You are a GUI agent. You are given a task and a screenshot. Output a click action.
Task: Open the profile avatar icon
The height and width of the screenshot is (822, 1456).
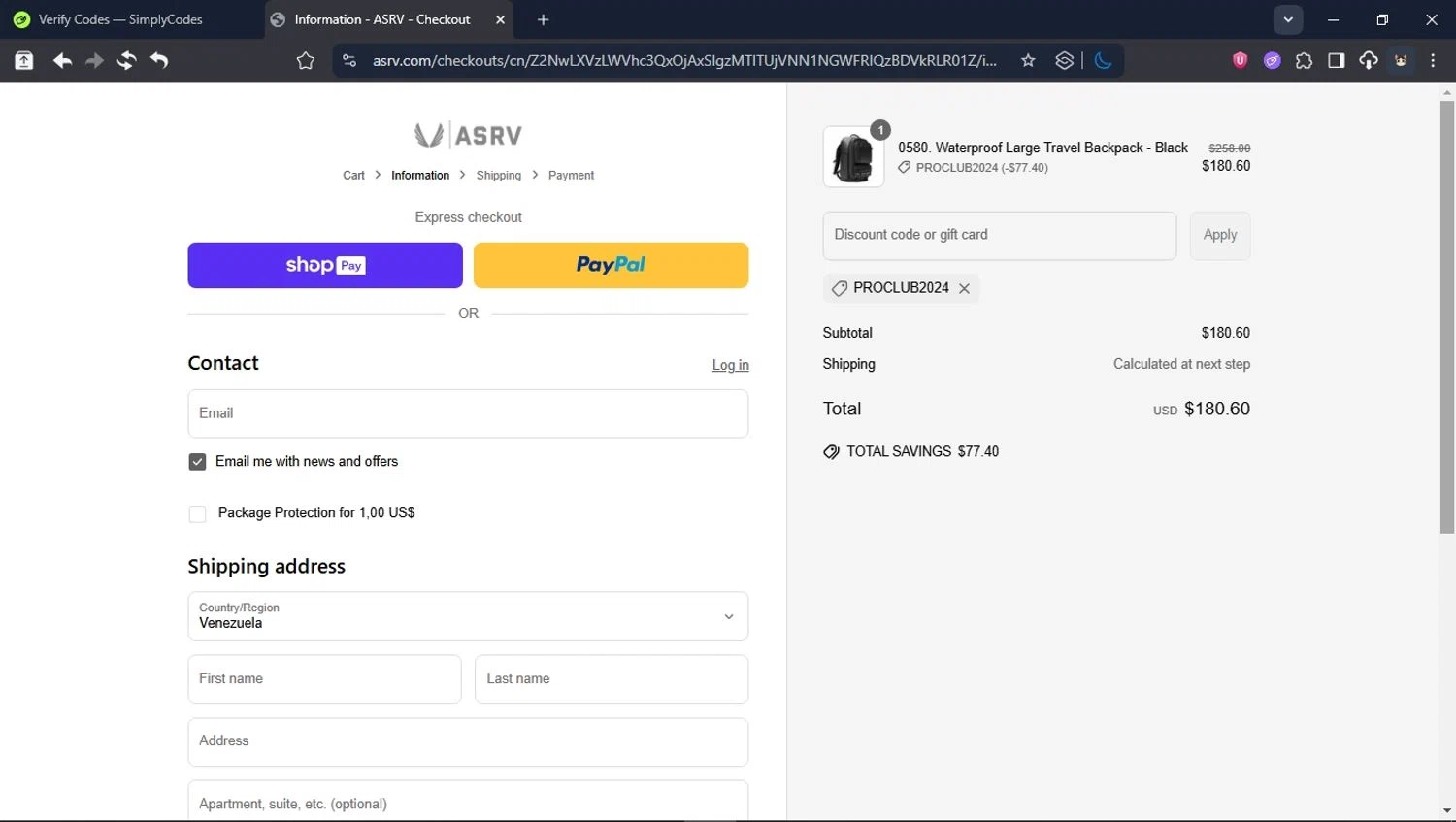1401,61
